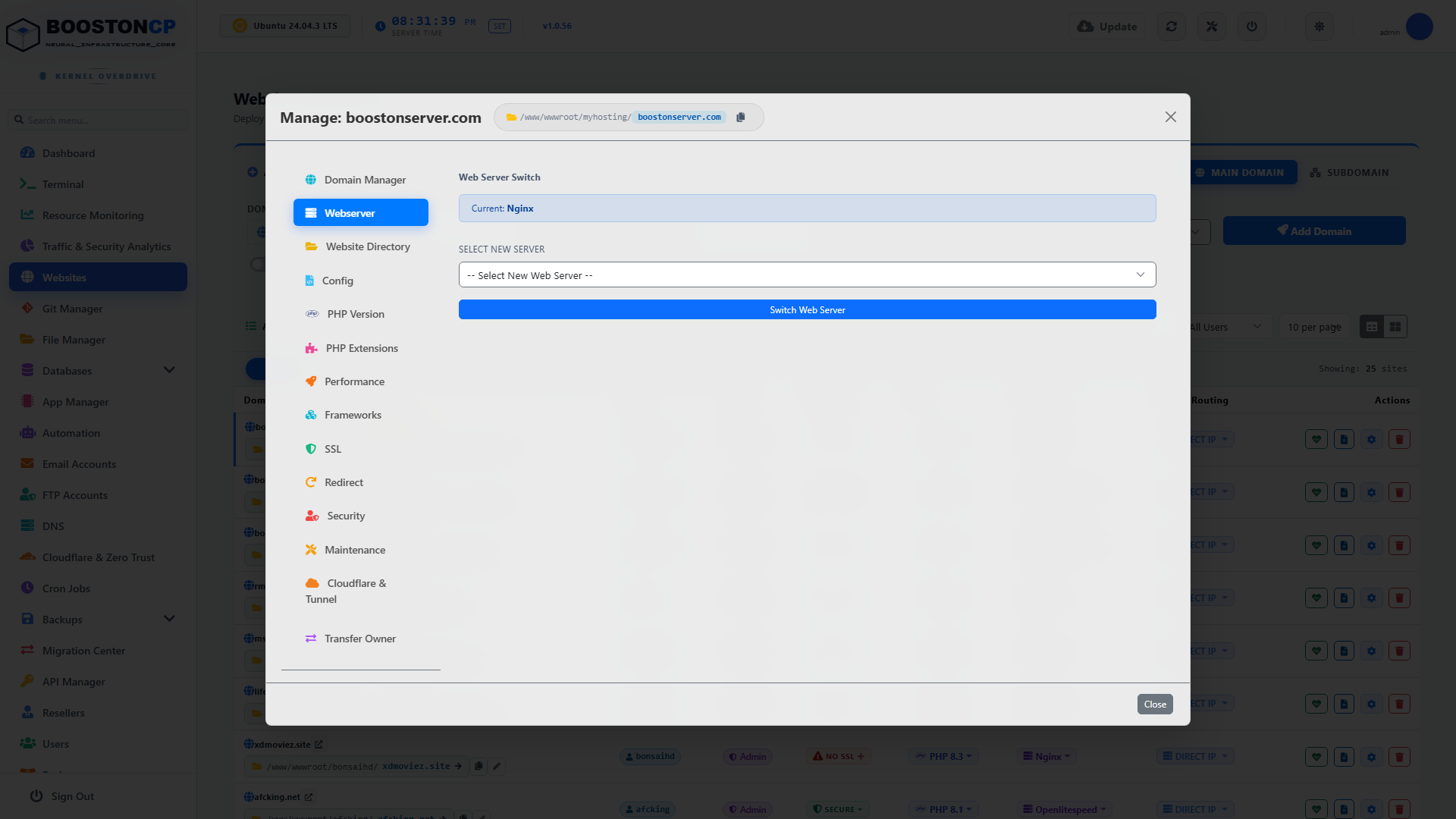The image size is (1456, 819).
Task: Click the Close button in dialog footer
Action: pos(1155,704)
